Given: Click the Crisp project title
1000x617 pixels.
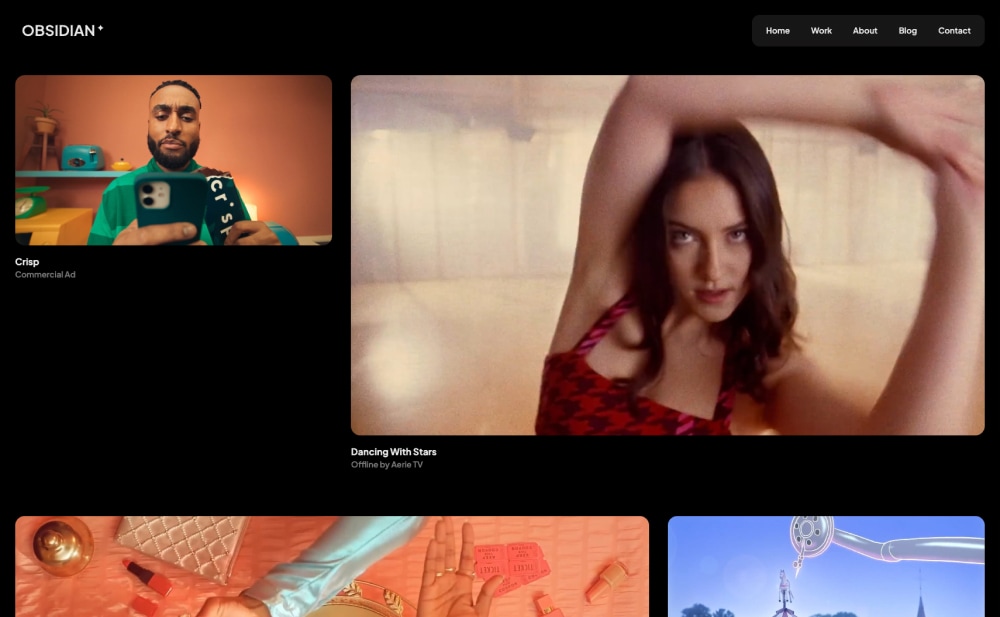Looking at the screenshot, I should click(27, 262).
